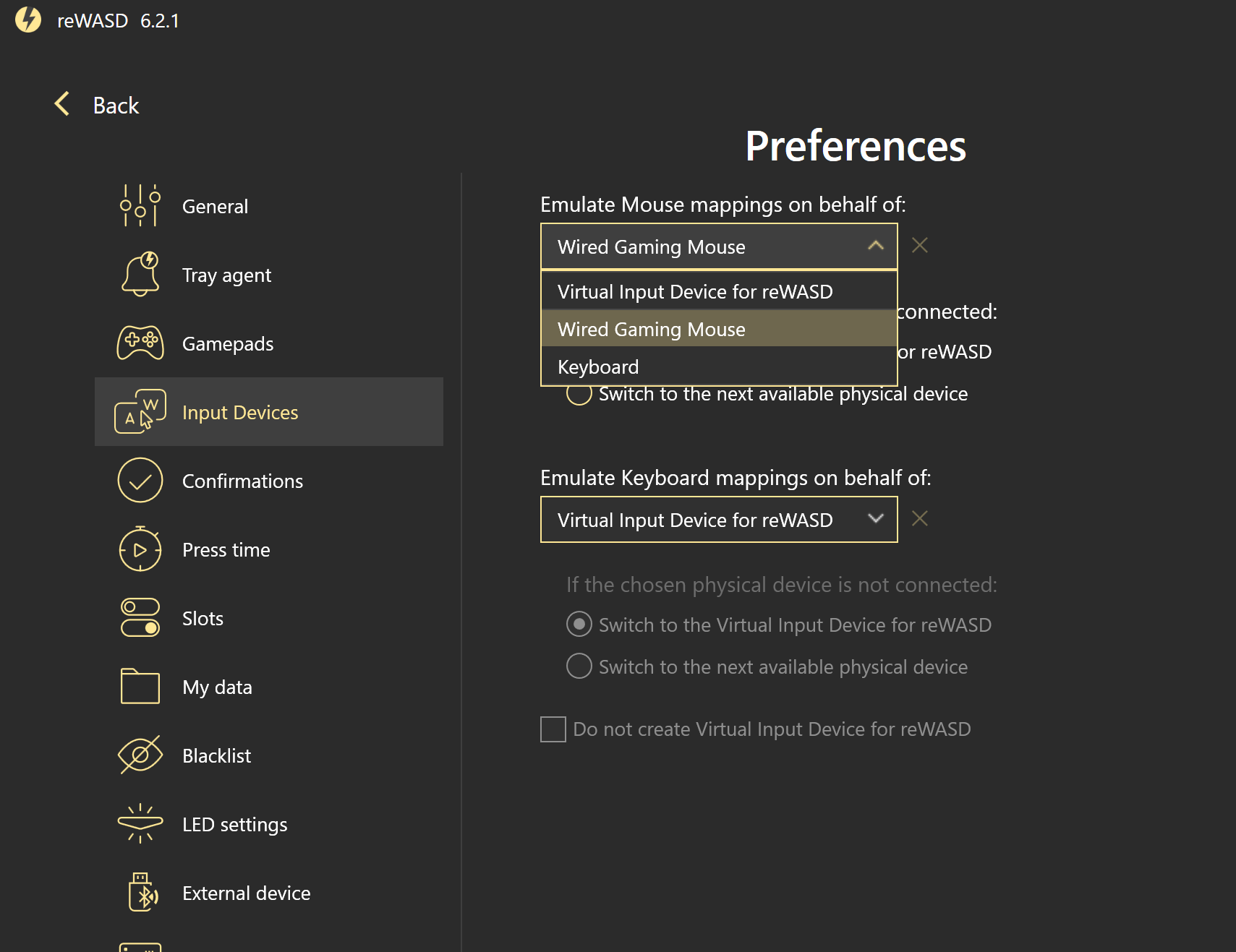Select the Gamepads controller icon
1236x952 pixels.
pos(140,343)
